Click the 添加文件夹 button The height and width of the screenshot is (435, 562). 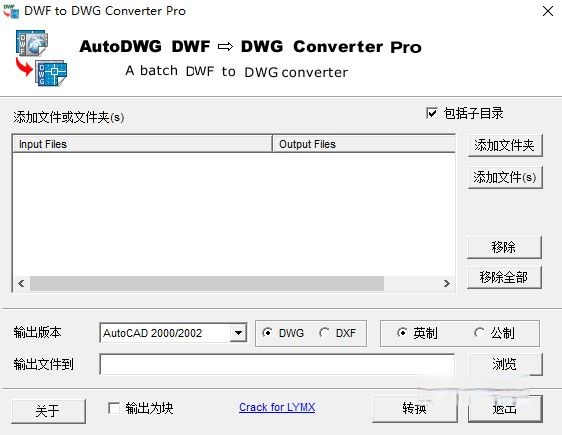click(505, 145)
